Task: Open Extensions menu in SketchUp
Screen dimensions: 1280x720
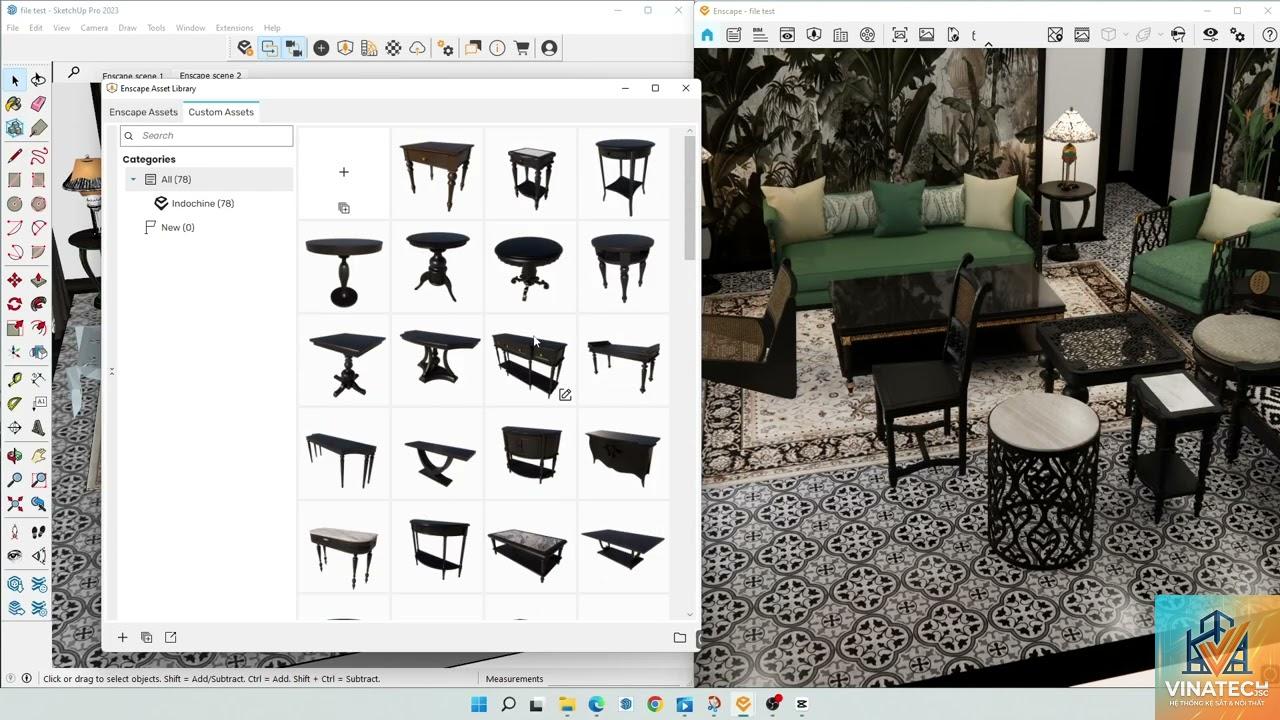Action: pyautogui.click(x=234, y=28)
